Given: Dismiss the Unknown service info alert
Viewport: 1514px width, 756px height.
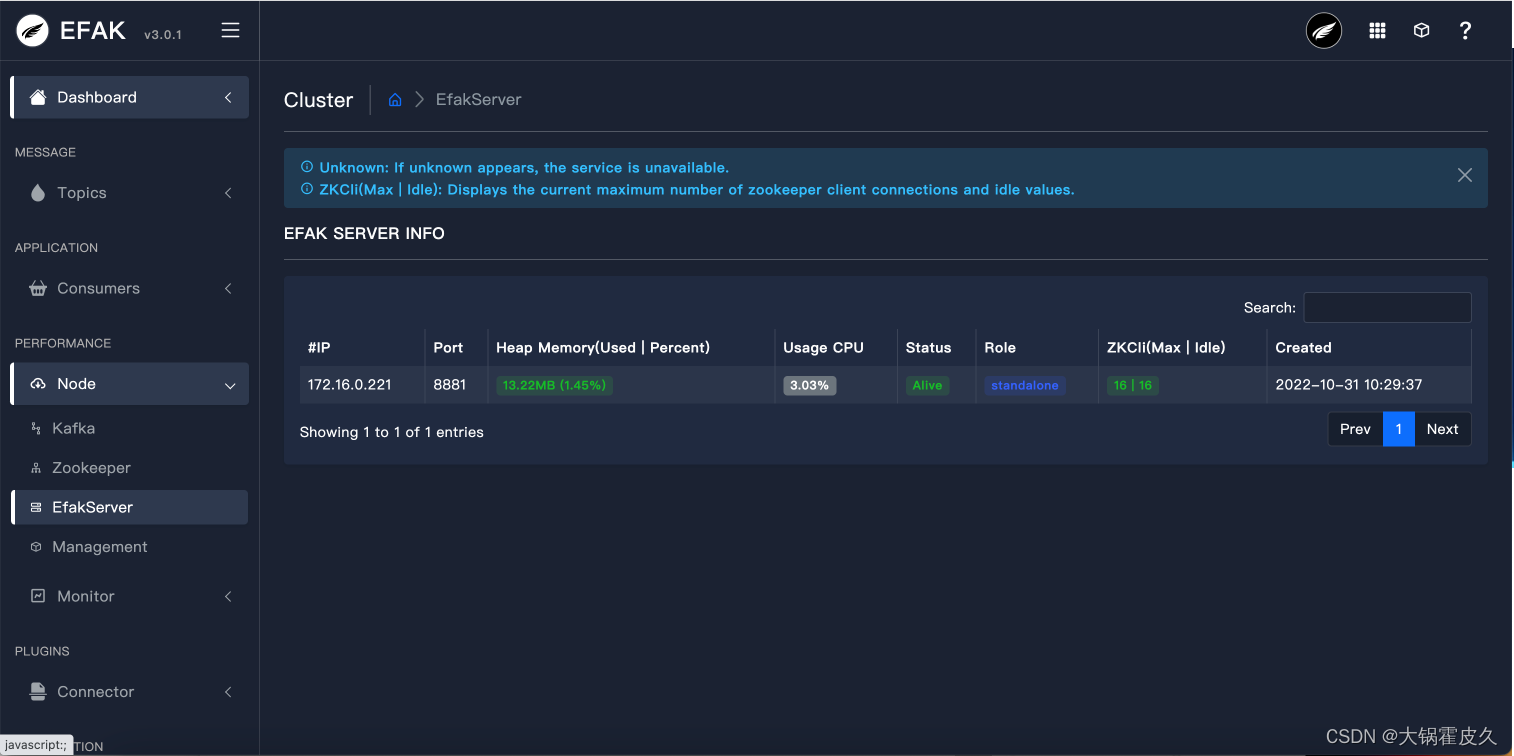Looking at the screenshot, I should [x=1465, y=175].
